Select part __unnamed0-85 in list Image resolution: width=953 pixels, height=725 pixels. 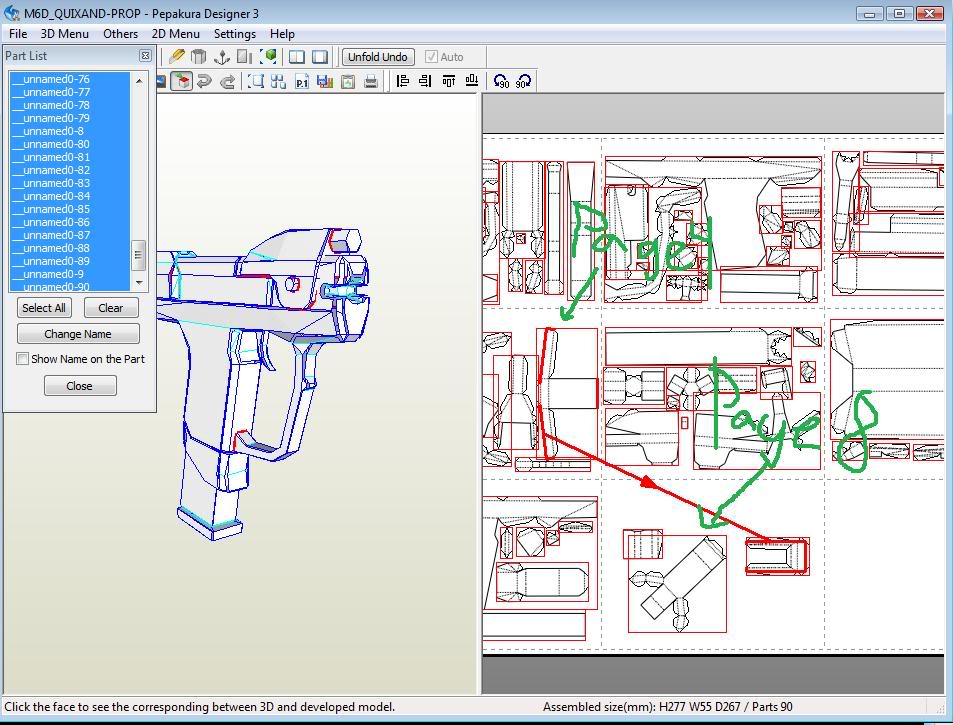pyautogui.click(x=70, y=209)
